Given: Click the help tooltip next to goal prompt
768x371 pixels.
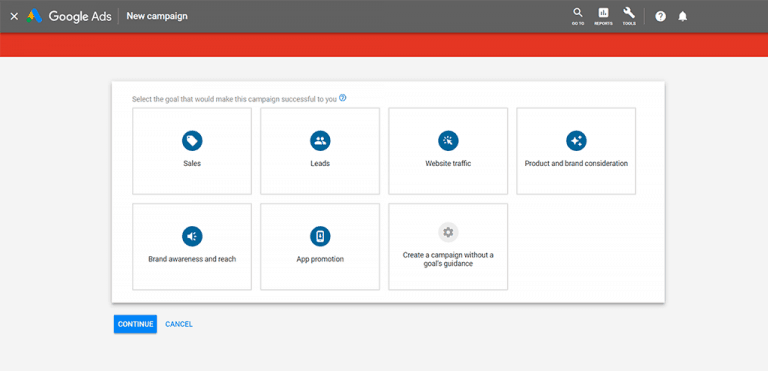Looking at the screenshot, I should pos(343,98).
